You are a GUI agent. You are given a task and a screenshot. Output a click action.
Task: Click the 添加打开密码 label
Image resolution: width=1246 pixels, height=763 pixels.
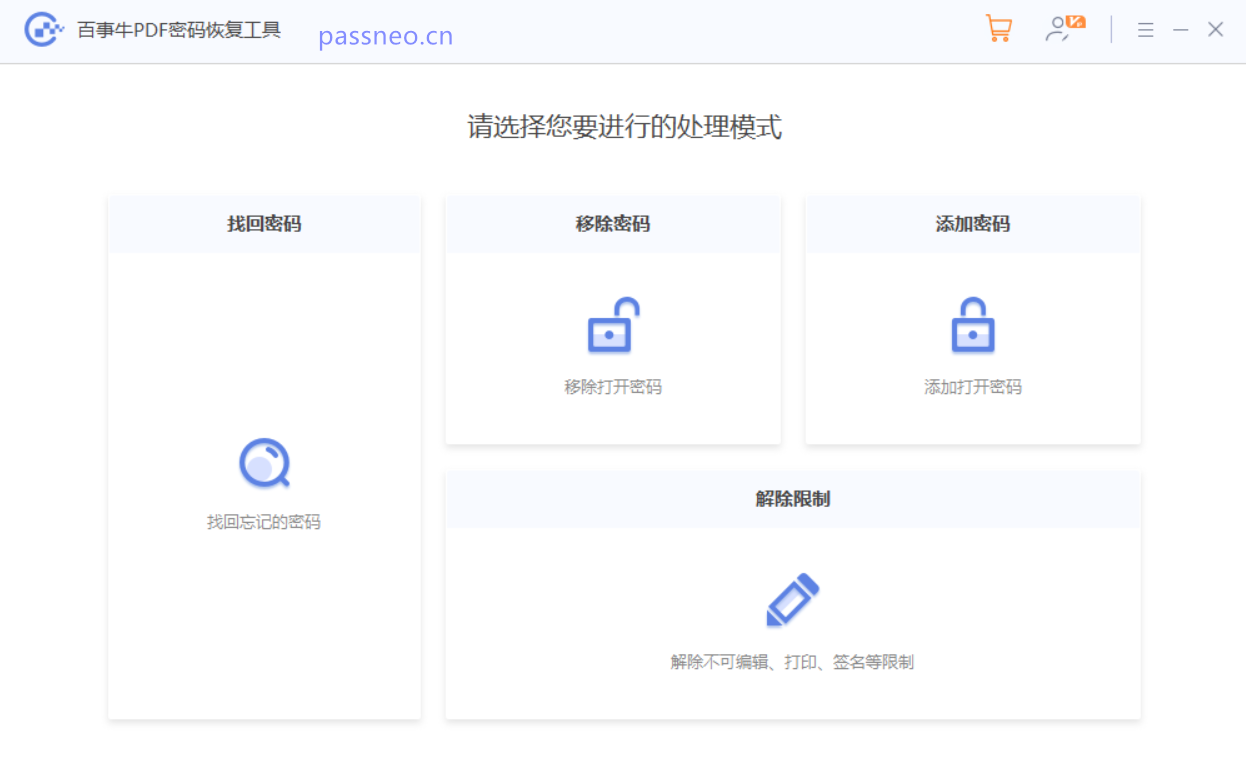[973, 387]
